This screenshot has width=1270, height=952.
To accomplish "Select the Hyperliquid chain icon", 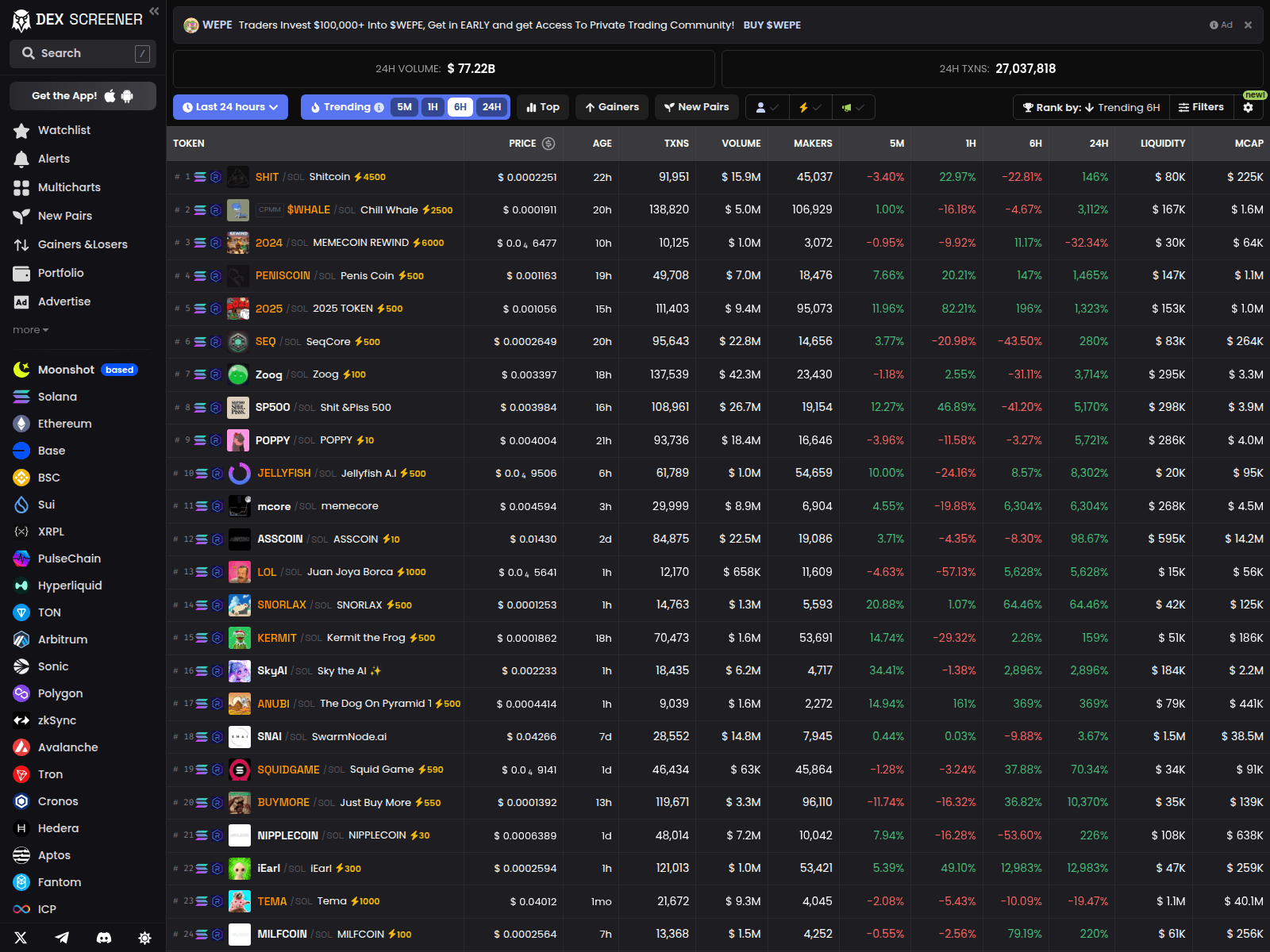I will coord(21,585).
